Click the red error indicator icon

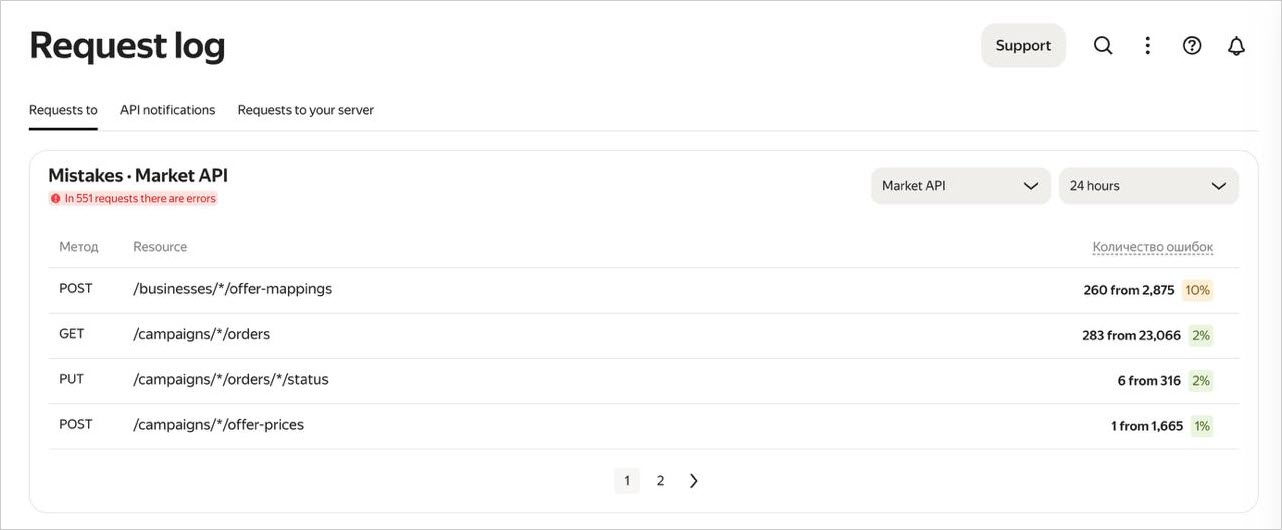[x=55, y=198]
